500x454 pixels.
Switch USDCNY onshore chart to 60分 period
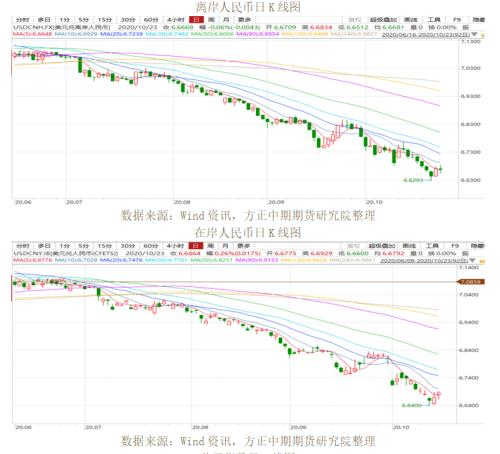[151, 246]
